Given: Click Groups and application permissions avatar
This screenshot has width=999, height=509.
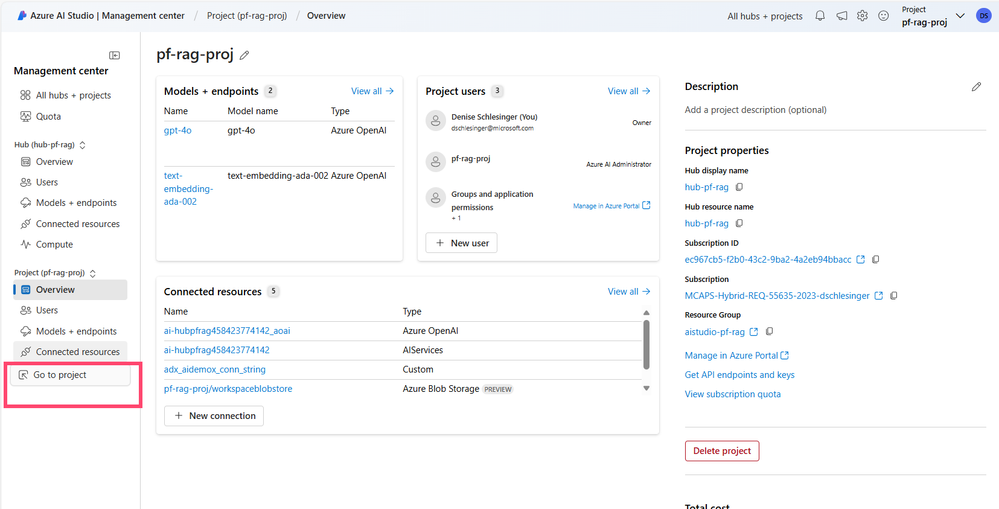Looking at the screenshot, I should (435, 198).
